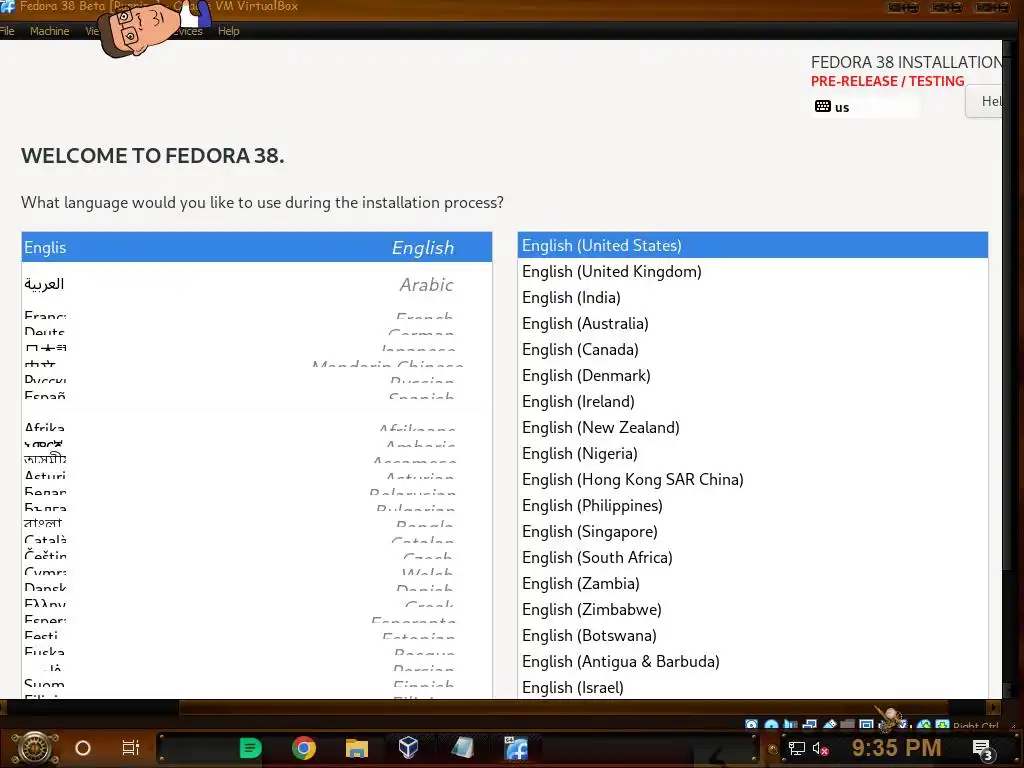The height and width of the screenshot is (768, 1024).
Task: Choose English (Zimbabwe) locale
Action: pyautogui.click(x=752, y=609)
